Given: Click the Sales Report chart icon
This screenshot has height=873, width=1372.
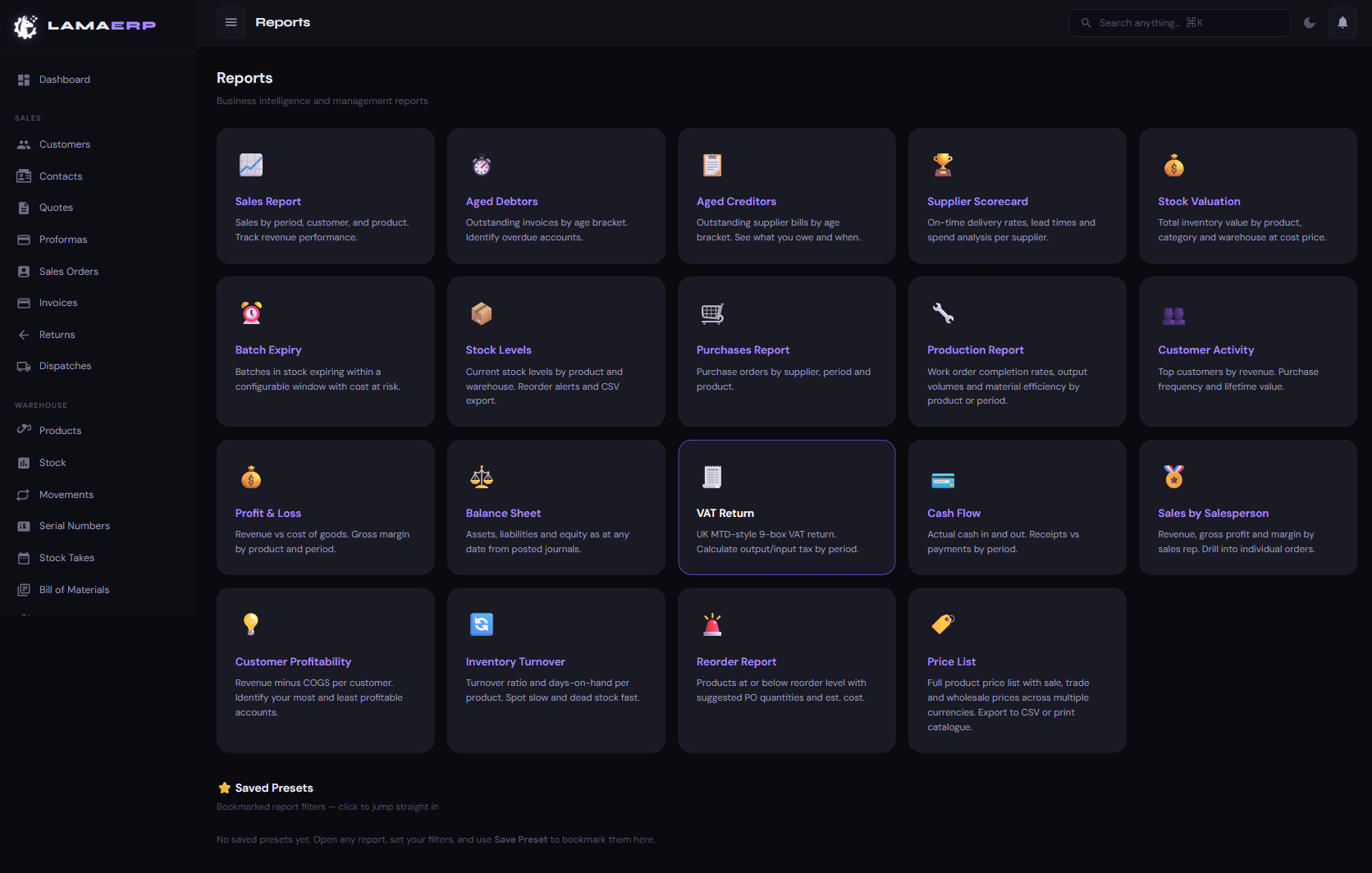Looking at the screenshot, I should [251, 165].
